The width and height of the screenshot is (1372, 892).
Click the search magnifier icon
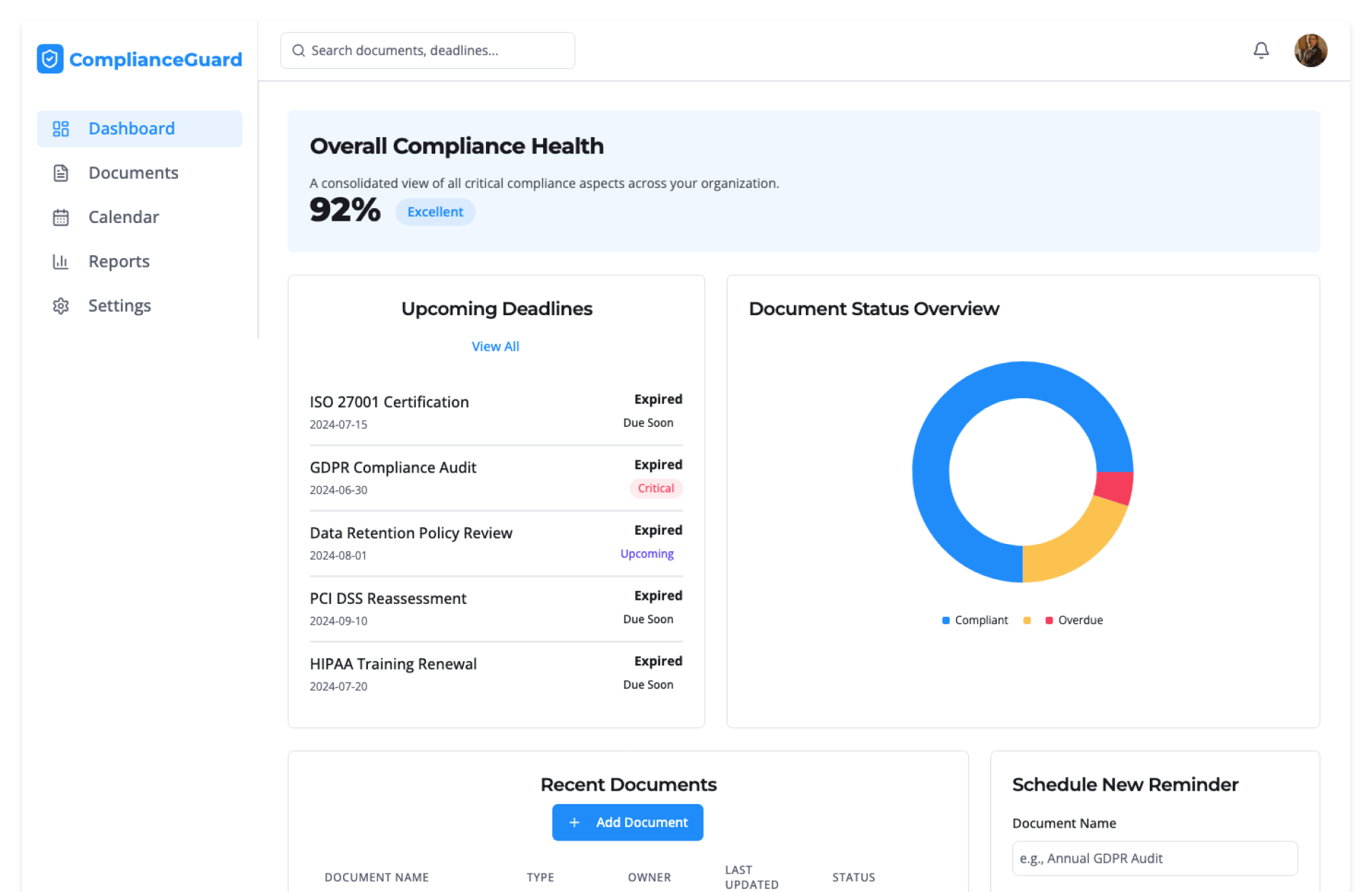[x=299, y=51]
